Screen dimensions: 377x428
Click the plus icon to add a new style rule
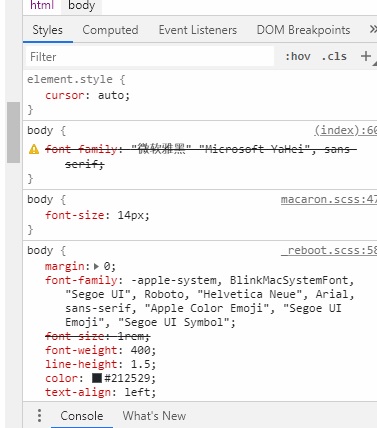tap(366, 56)
